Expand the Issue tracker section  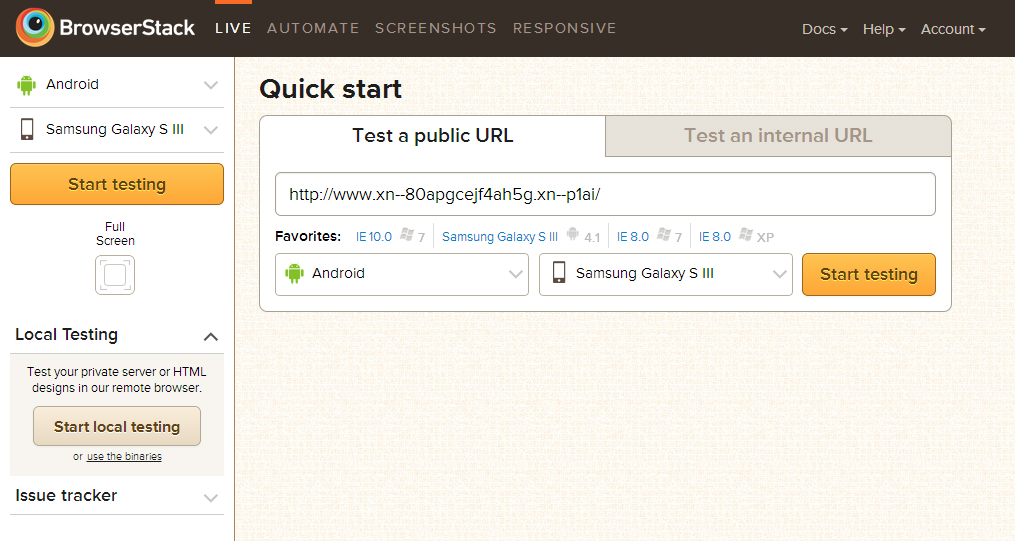[x=117, y=496]
